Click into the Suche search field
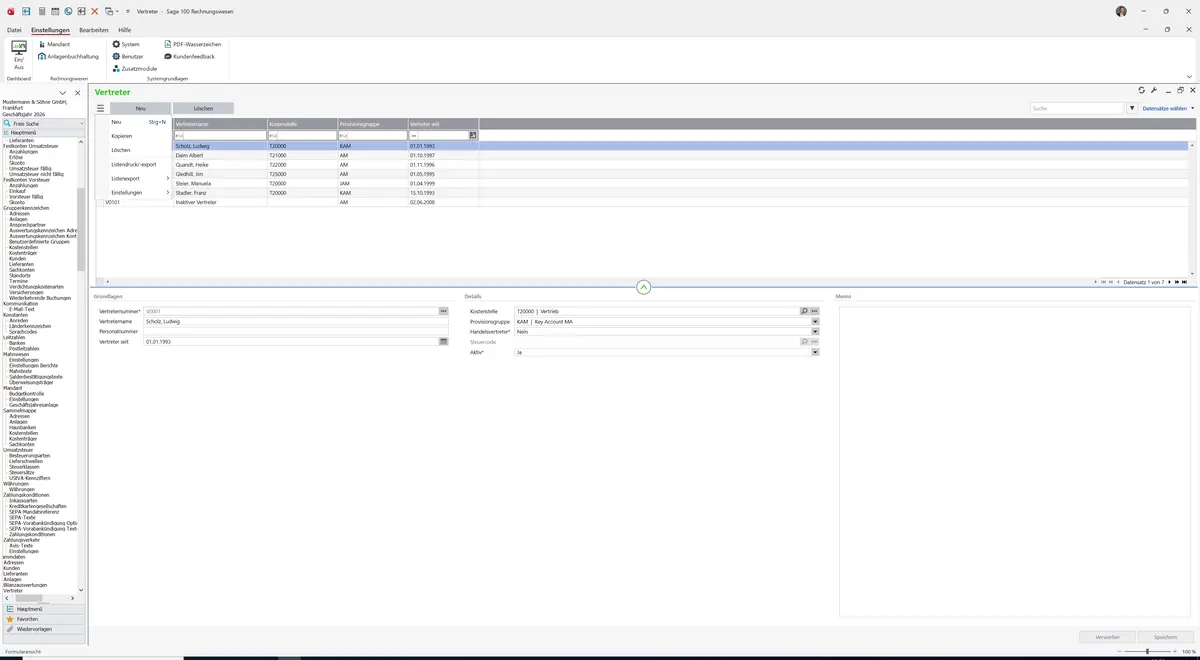 tap(1078, 108)
